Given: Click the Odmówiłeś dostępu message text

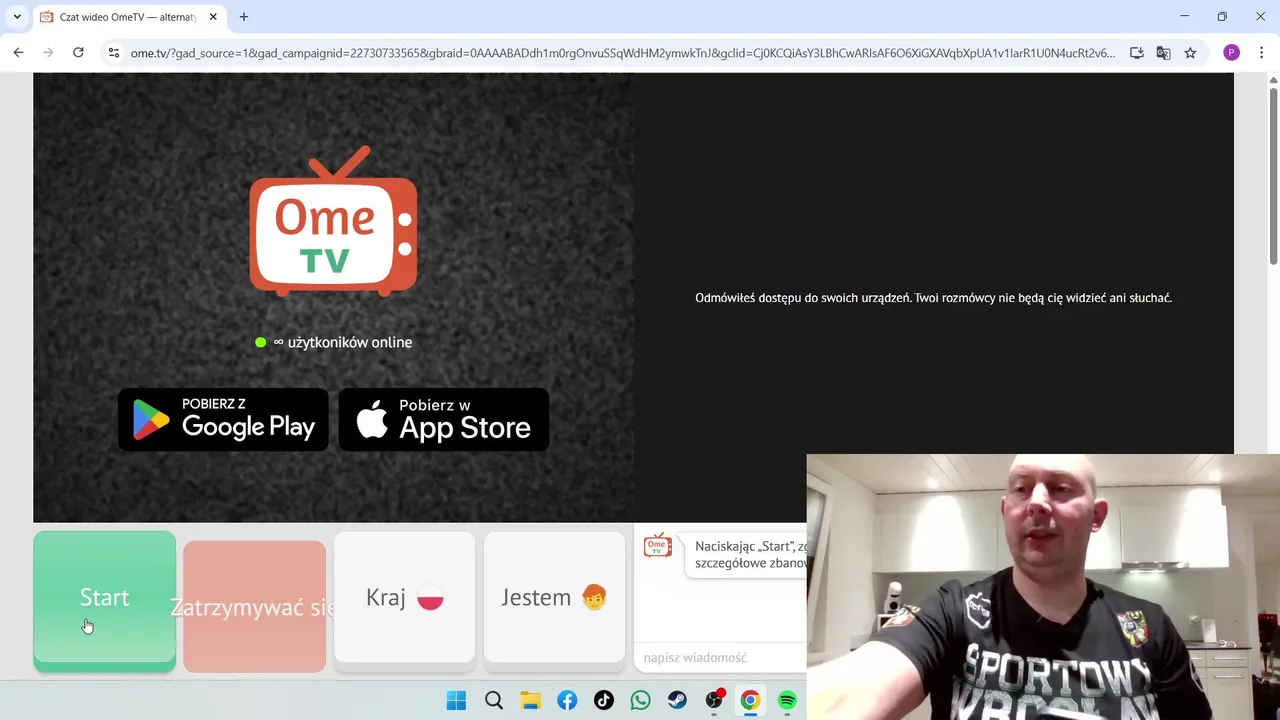Looking at the screenshot, I should pyautogui.click(x=933, y=298).
